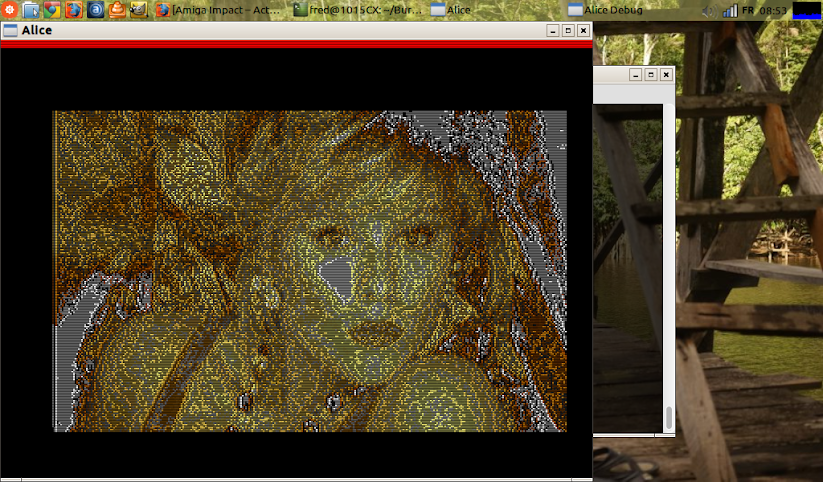Open the network signal indicator
Viewport: 823px width, 482px height.
point(730,10)
